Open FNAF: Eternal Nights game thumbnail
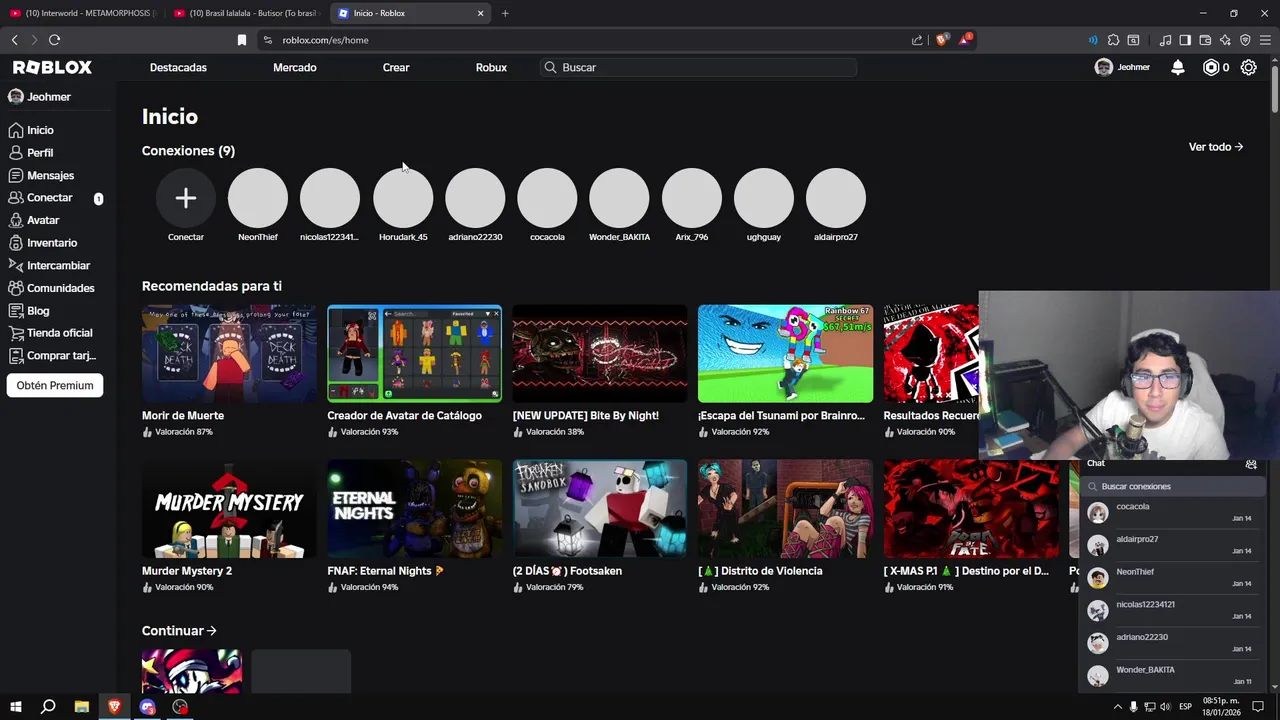1280x720 pixels. pos(415,509)
